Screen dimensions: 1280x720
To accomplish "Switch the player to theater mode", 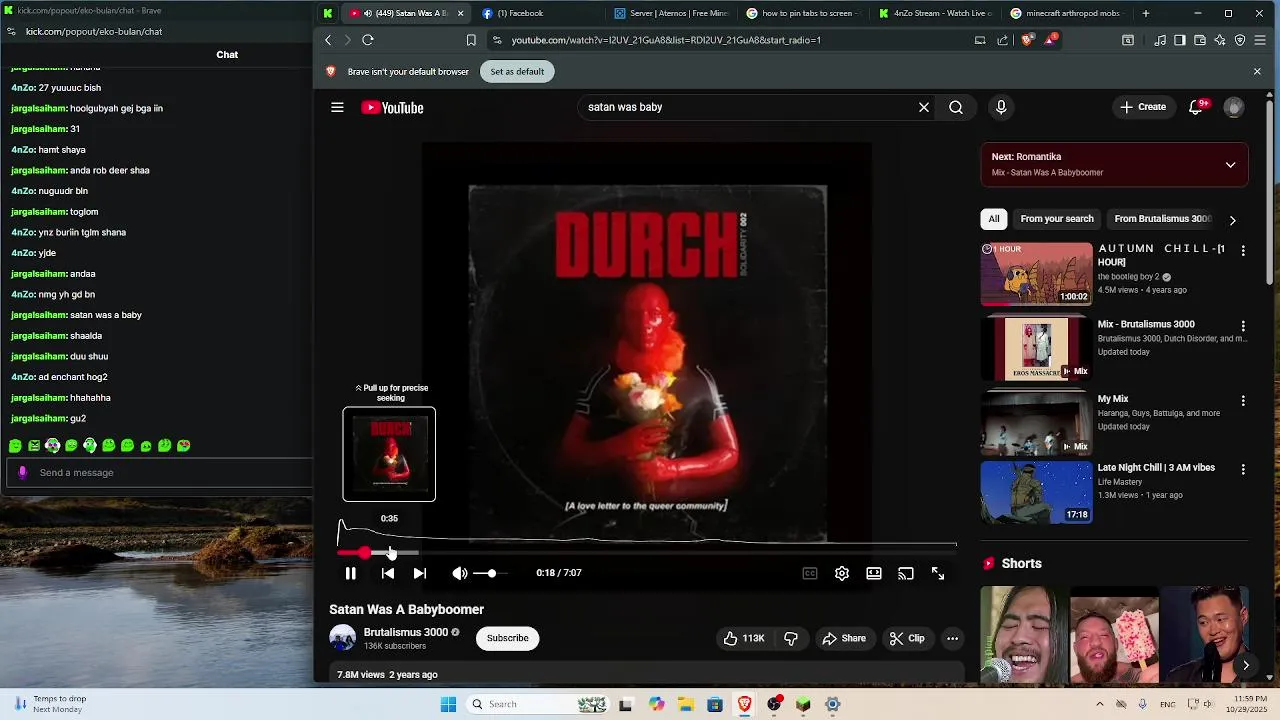I will click(x=874, y=573).
